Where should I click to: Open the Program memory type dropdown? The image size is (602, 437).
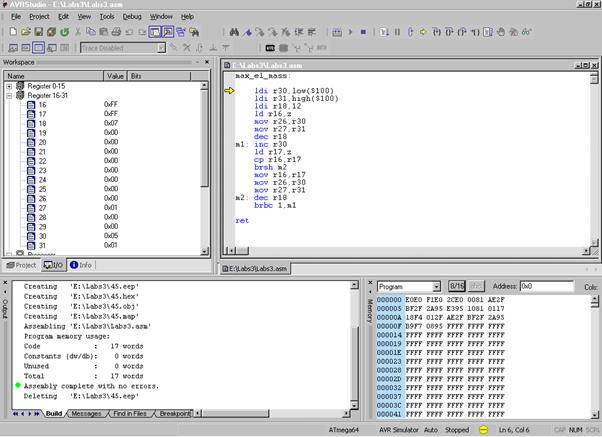[x=435, y=286]
